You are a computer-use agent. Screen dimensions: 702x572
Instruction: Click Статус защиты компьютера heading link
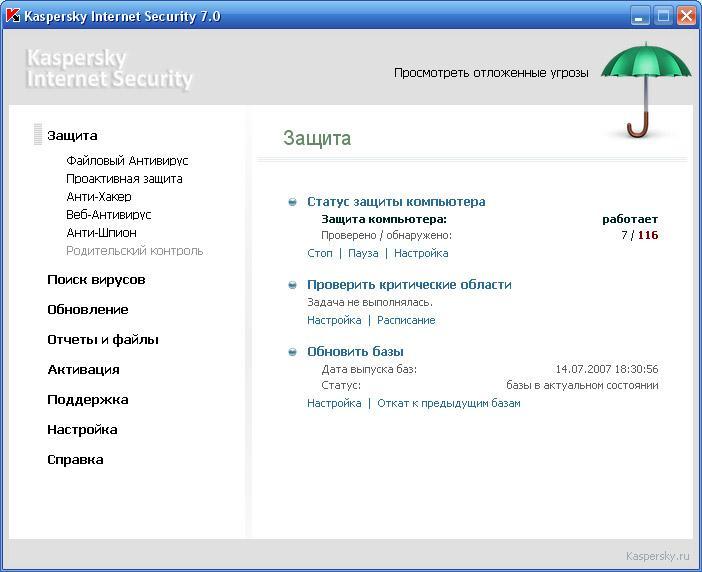[396, 202]
